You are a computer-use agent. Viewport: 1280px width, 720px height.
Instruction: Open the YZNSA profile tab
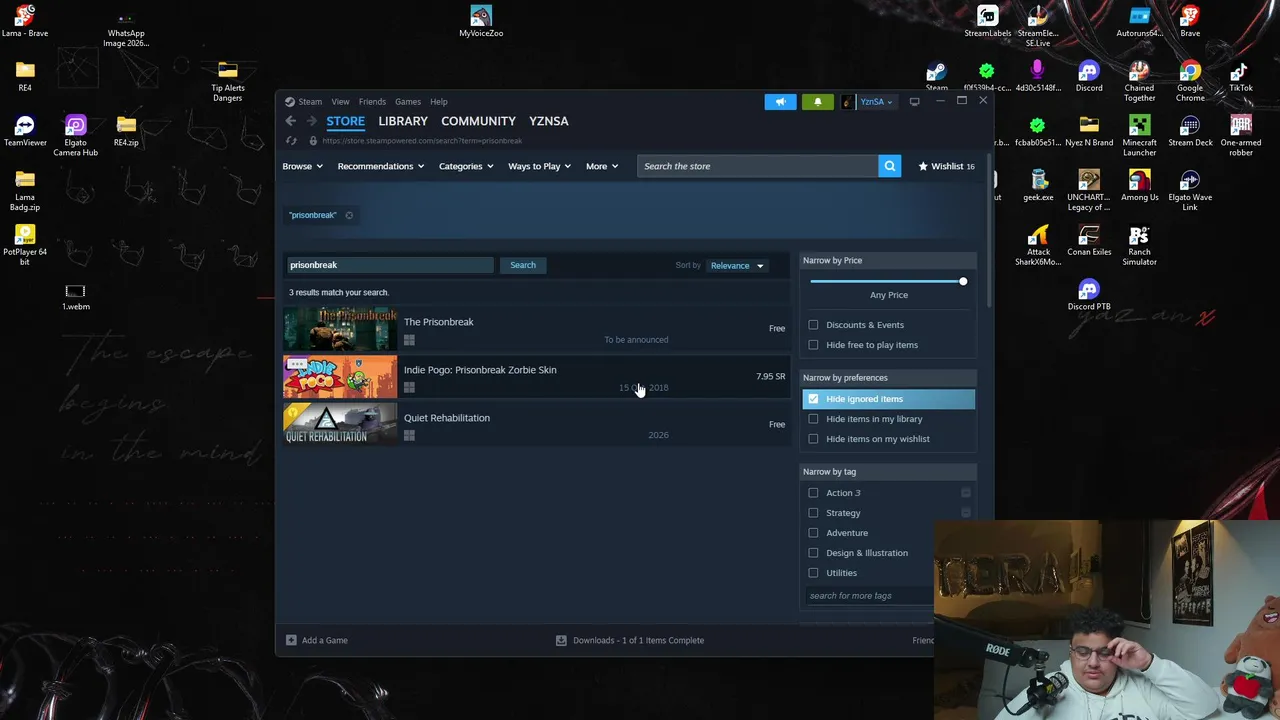point(548,121)
